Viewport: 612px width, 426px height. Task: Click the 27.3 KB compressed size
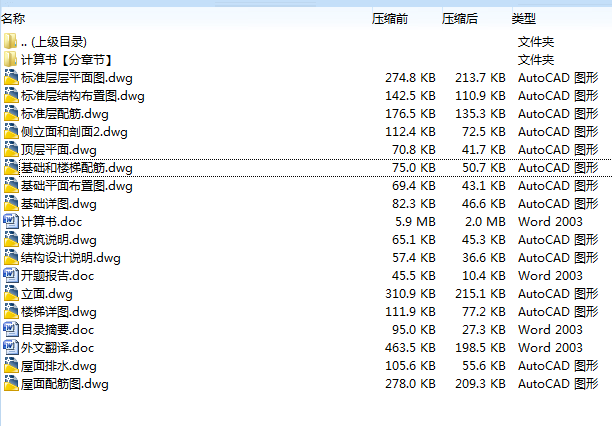pos(484,329)
